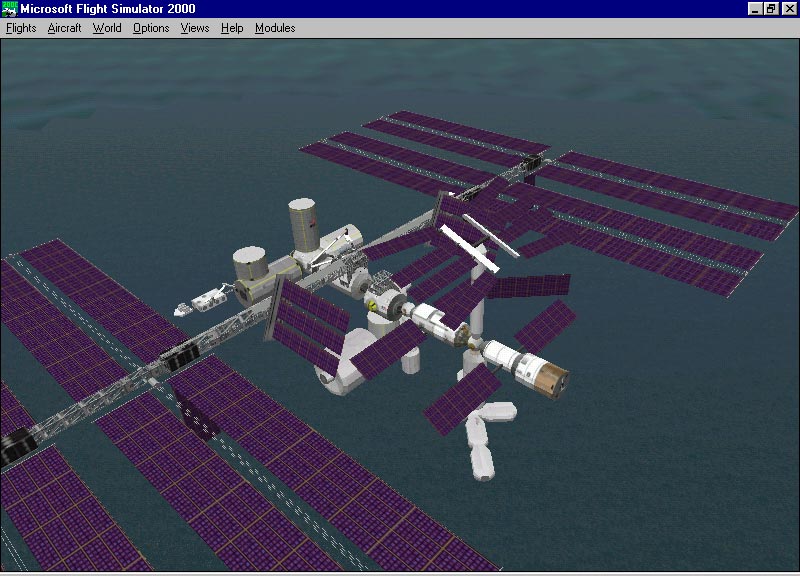
Task: Show the Views menu
Action: (195, 28)
